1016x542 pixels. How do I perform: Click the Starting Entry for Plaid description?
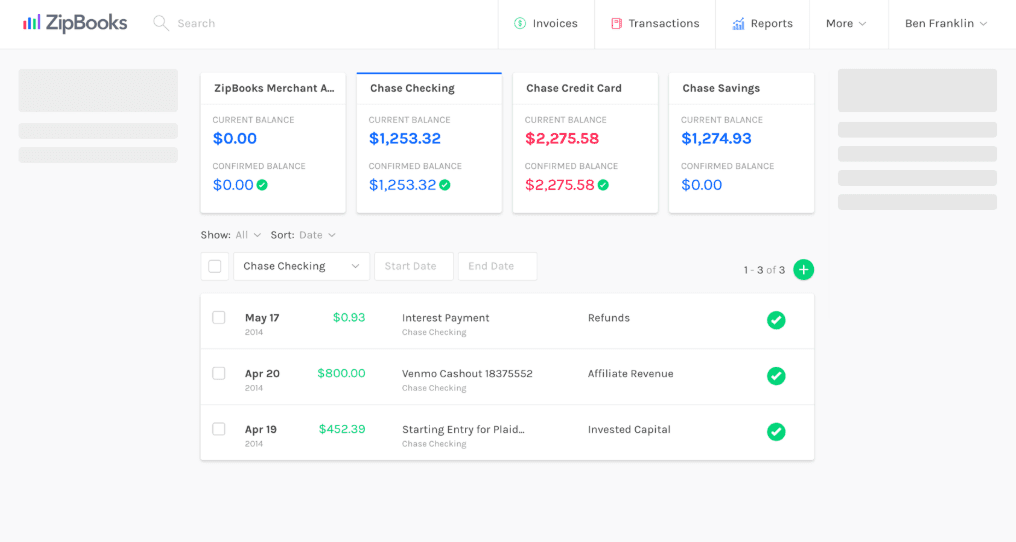(463, 429)
